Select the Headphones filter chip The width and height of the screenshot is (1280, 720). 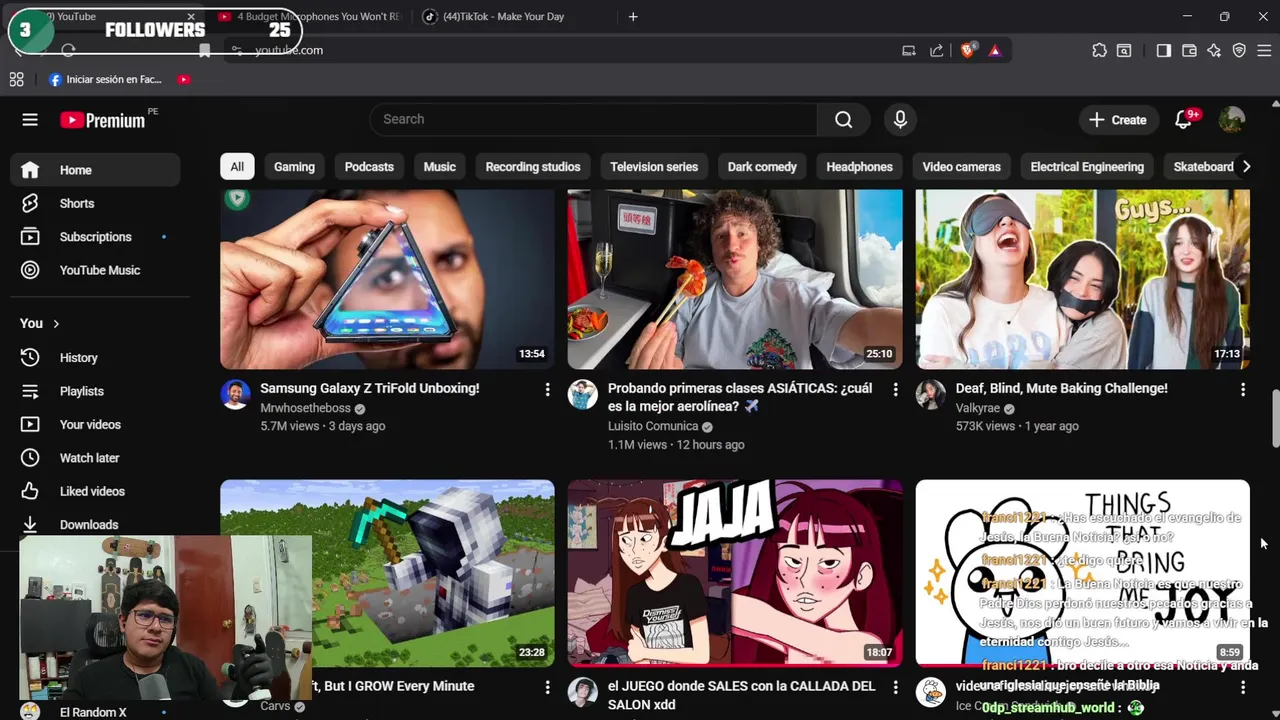tap(859, 167)
